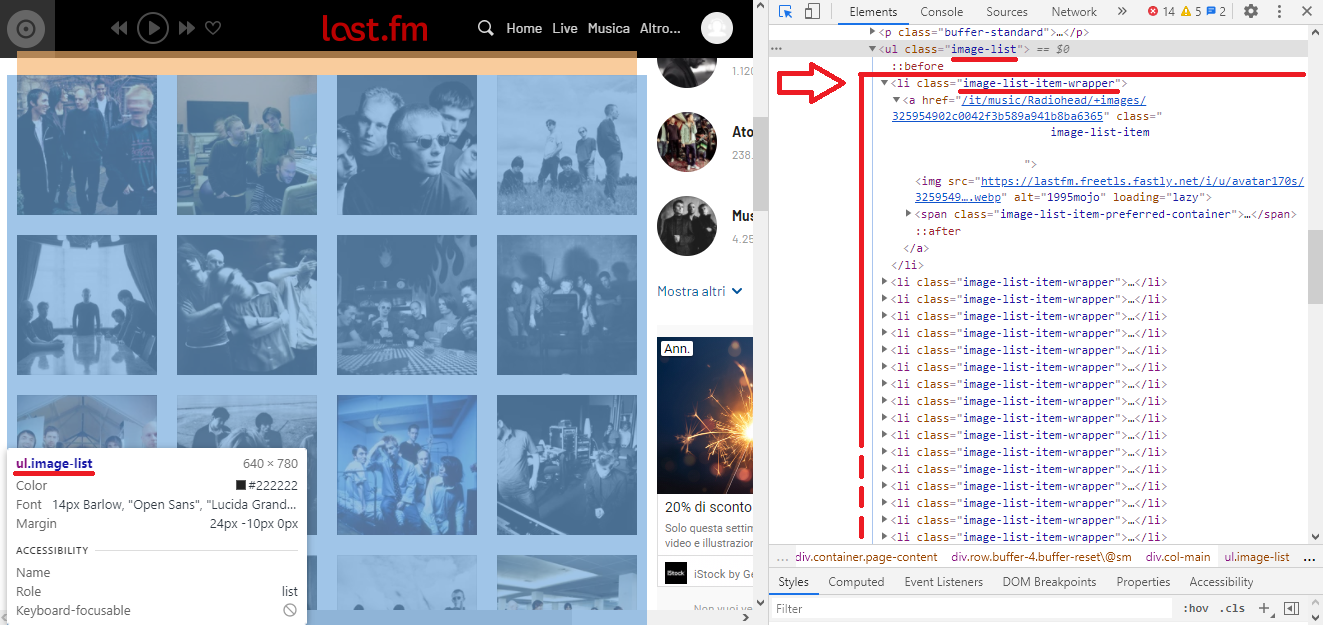The image size is (1323, 625).
Task: Select the Computed pane tab
Action: click(856, 581)
